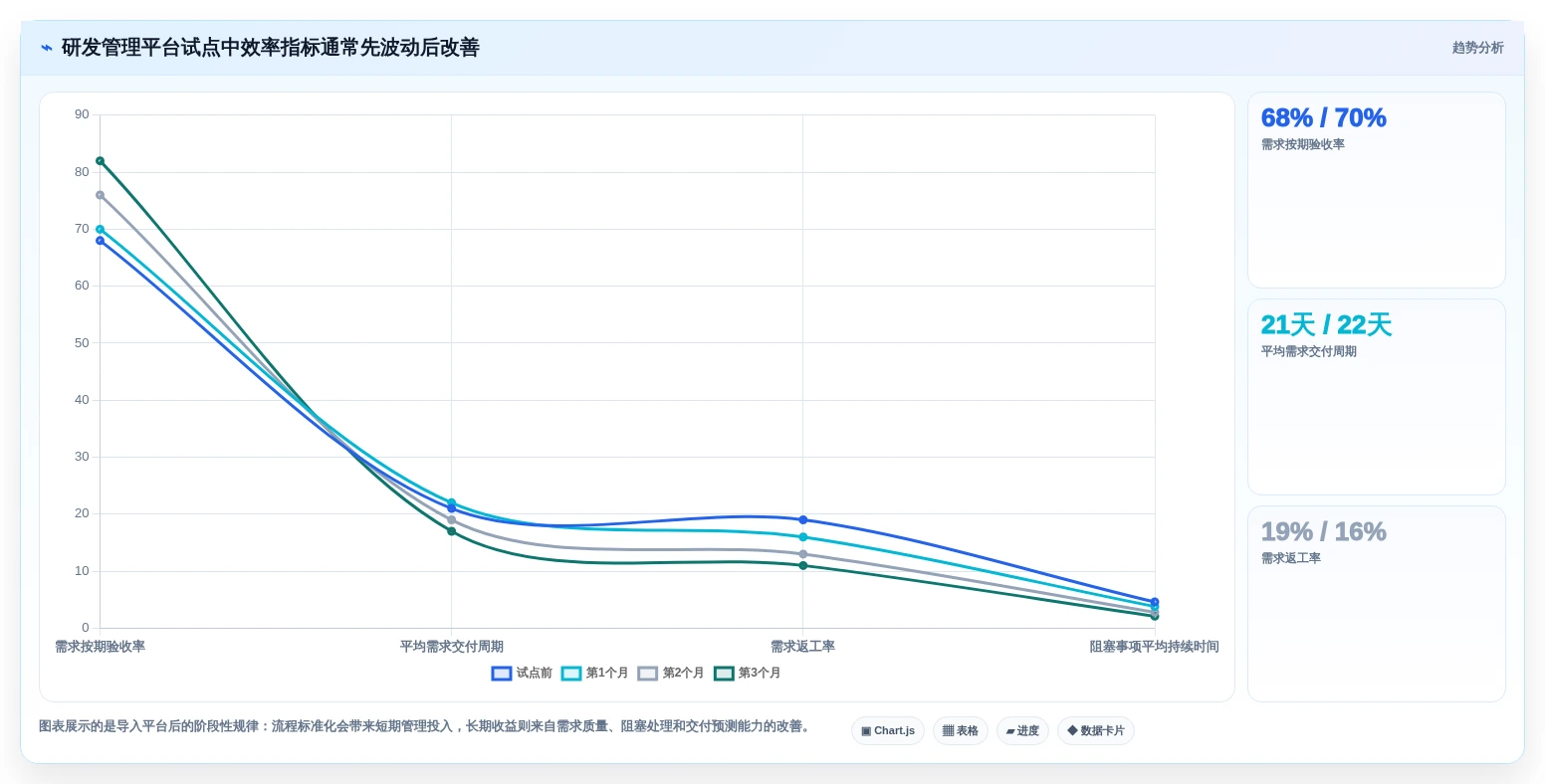Click the 试点前 point at 19 on 需求返工率
1545x784 pixels.
(803, 519)
